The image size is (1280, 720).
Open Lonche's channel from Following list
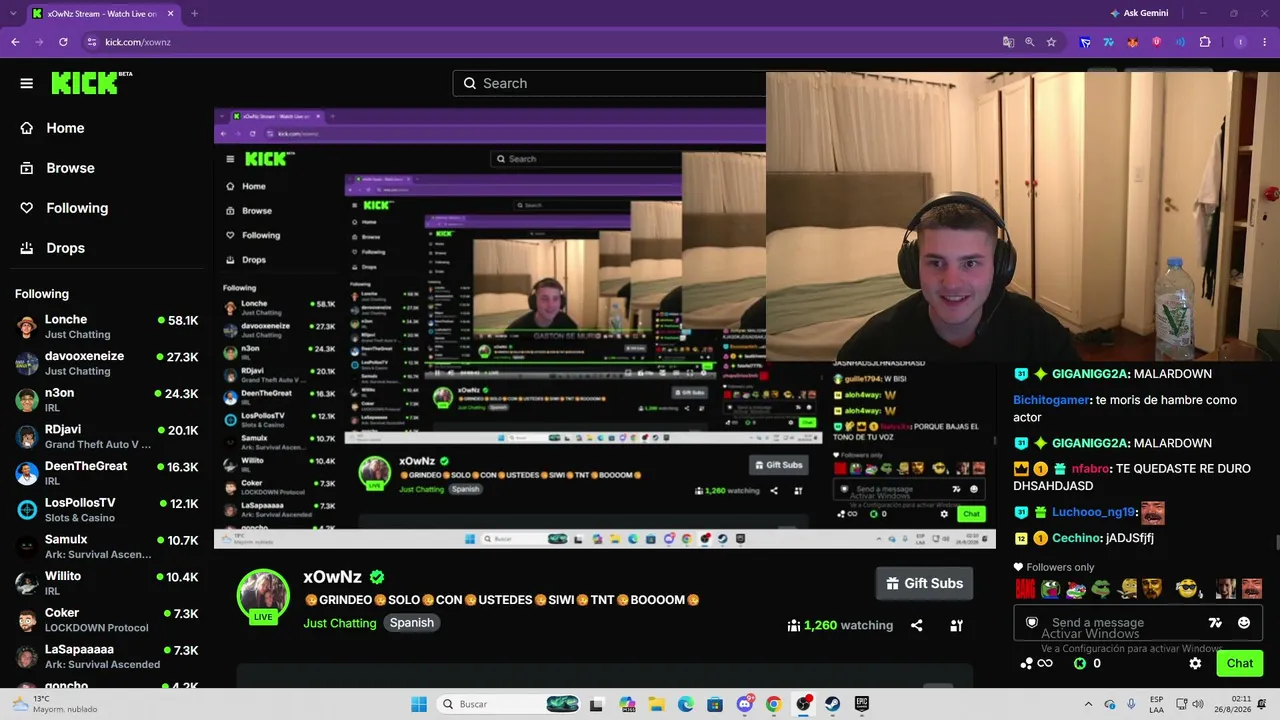(106, 326)
